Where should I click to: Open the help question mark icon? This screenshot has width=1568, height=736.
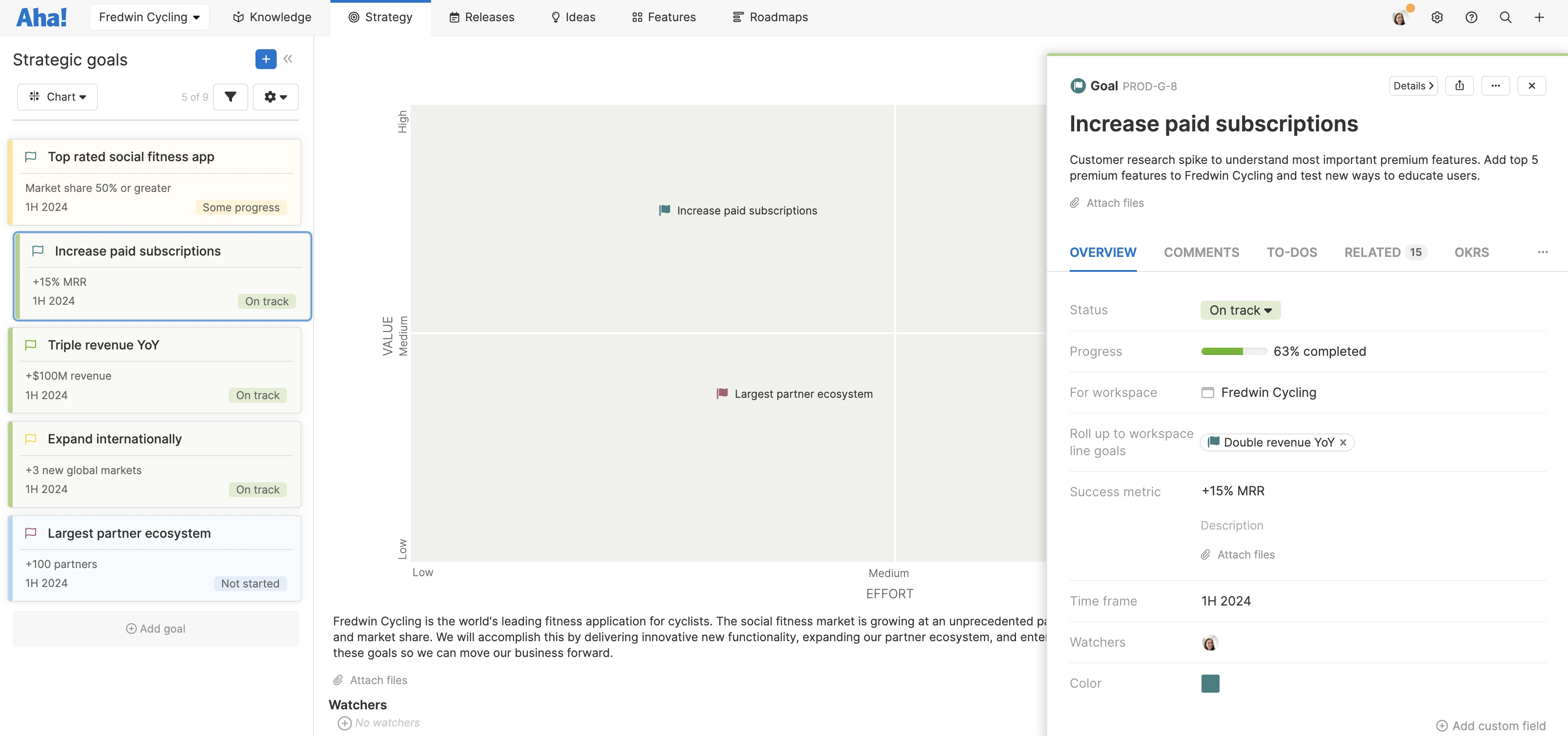point(1471,17)
